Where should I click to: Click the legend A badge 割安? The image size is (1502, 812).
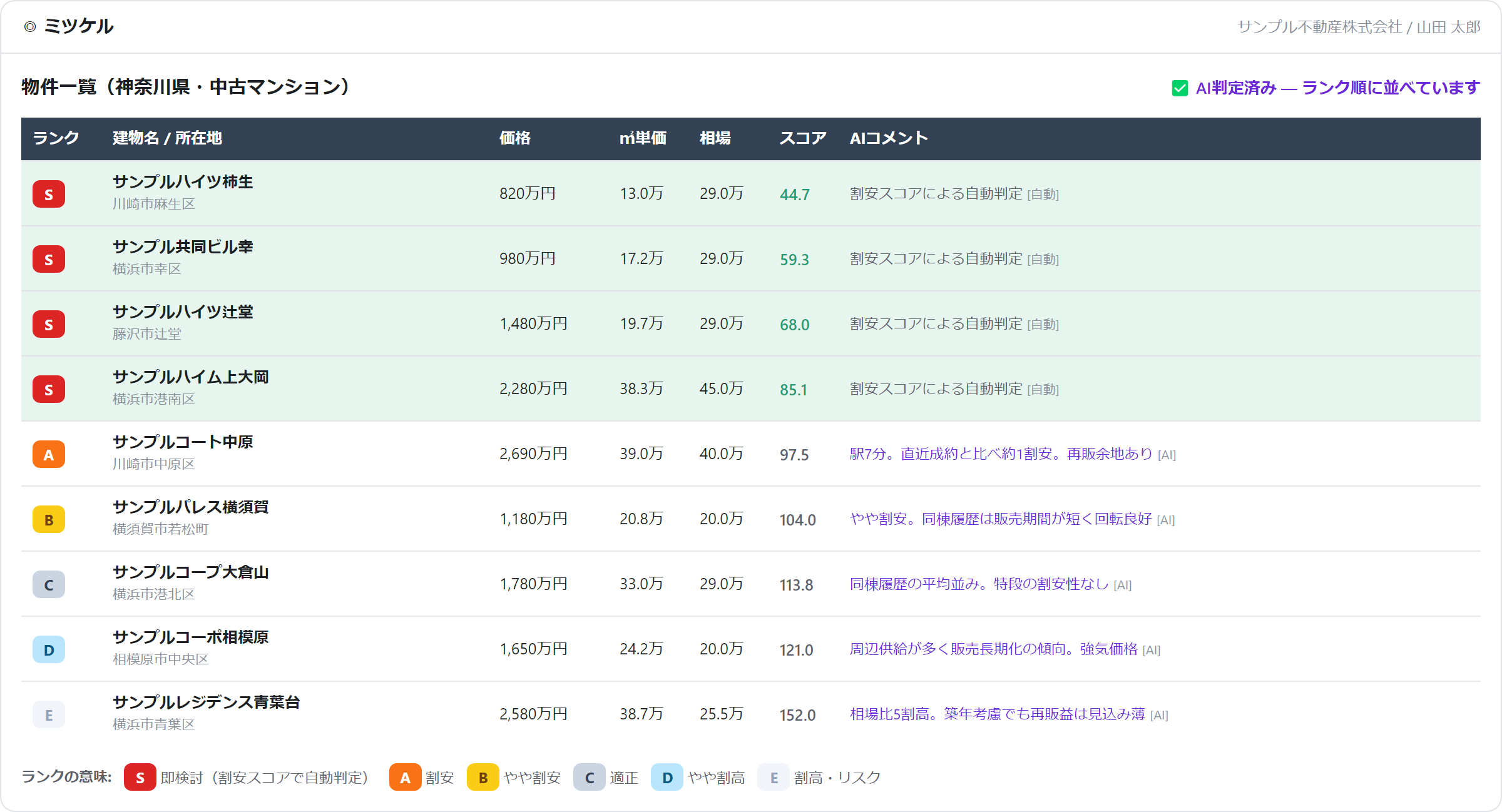pyautogui.click(x=406, y=777)
